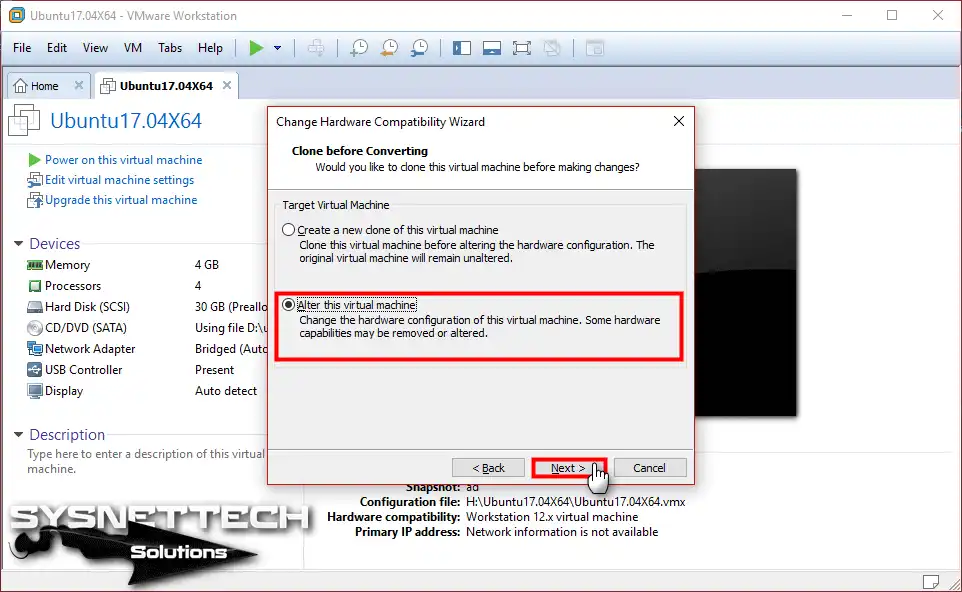Click 'Workstation 12.x virtual machine' text
The image size is (962, 592).
(552, 517)
